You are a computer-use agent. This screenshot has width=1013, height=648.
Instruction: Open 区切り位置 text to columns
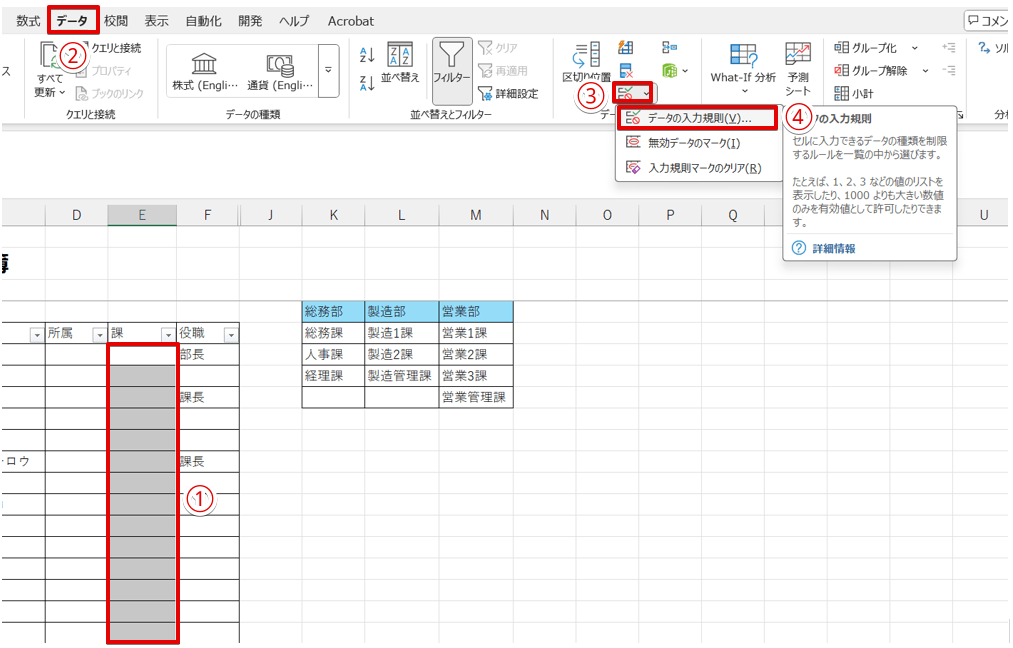586,62
